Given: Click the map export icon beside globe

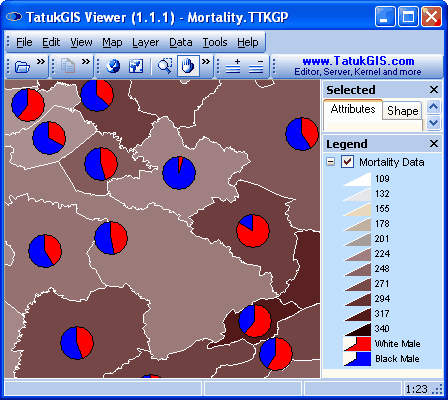Looking at the screenshot, I should point(136,66).
